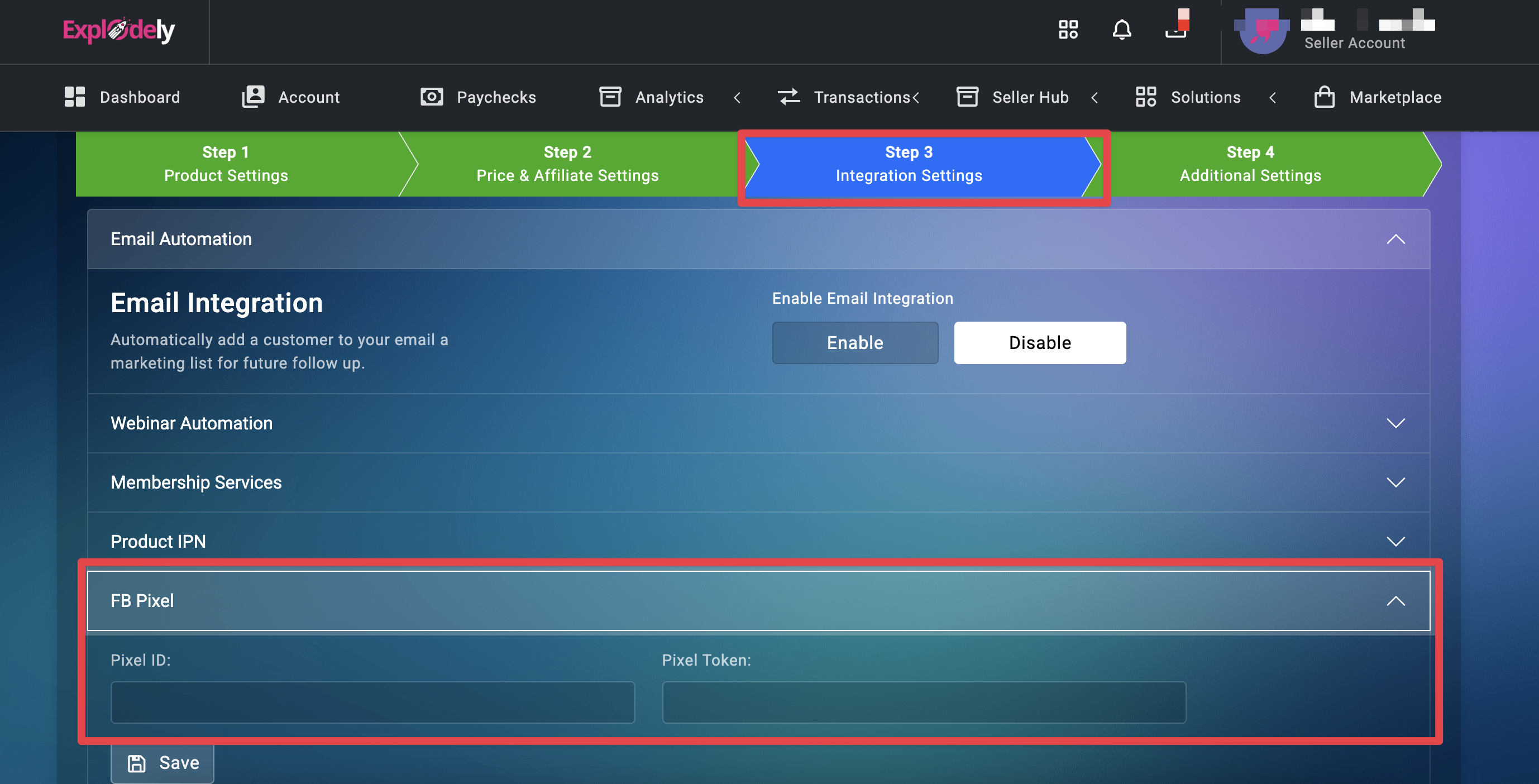This screenshot has height=784, width=1539.
Task: Click the Dashboard grid icon
Action: [x=75, y=97]
